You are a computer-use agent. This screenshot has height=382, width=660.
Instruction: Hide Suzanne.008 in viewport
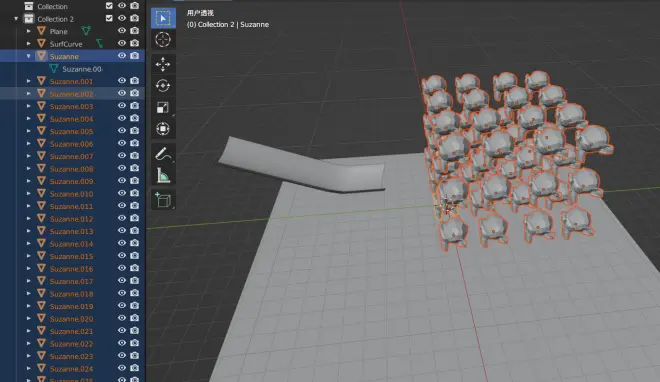coord(122,168)
